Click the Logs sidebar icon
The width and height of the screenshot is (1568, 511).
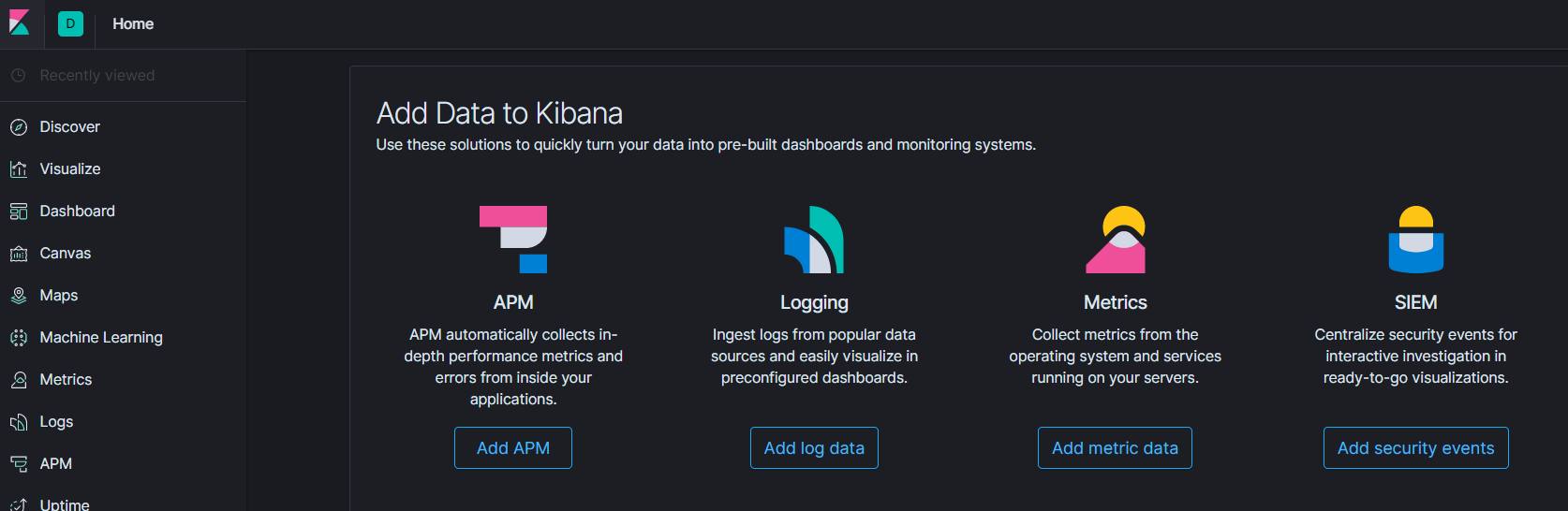(x=19, y=422)
